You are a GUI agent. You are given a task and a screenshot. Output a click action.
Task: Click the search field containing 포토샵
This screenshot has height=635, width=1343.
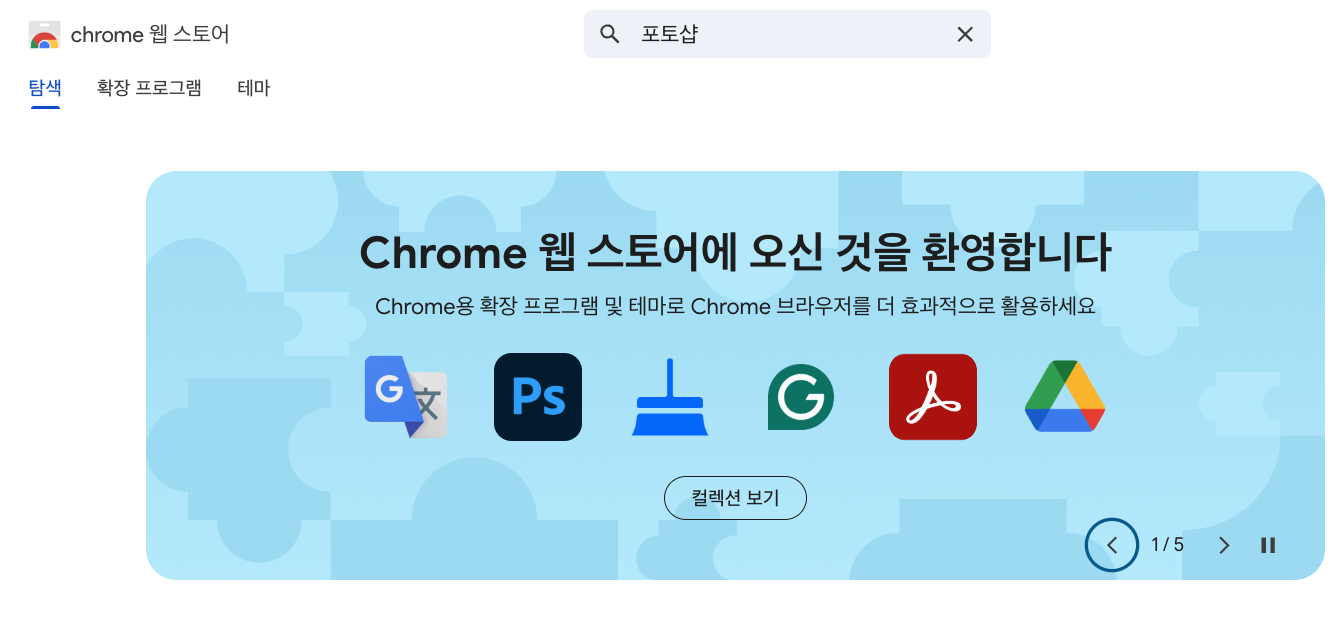[x=787, y=34]
